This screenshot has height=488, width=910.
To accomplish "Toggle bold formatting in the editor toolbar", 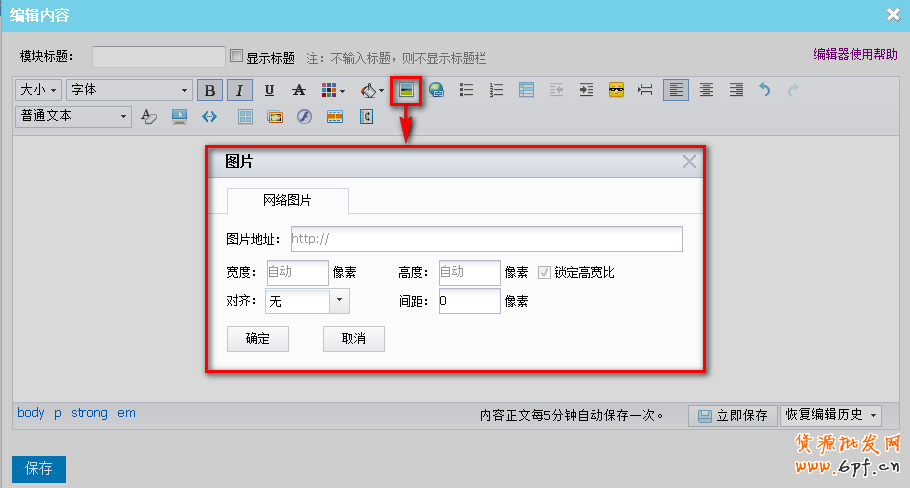I will (x=209, y=90).
